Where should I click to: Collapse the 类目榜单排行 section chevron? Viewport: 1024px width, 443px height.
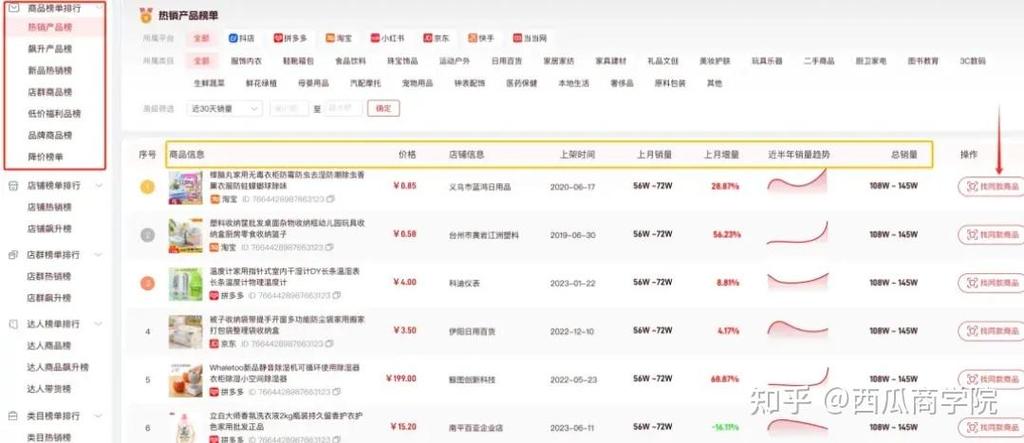point(99,416)
